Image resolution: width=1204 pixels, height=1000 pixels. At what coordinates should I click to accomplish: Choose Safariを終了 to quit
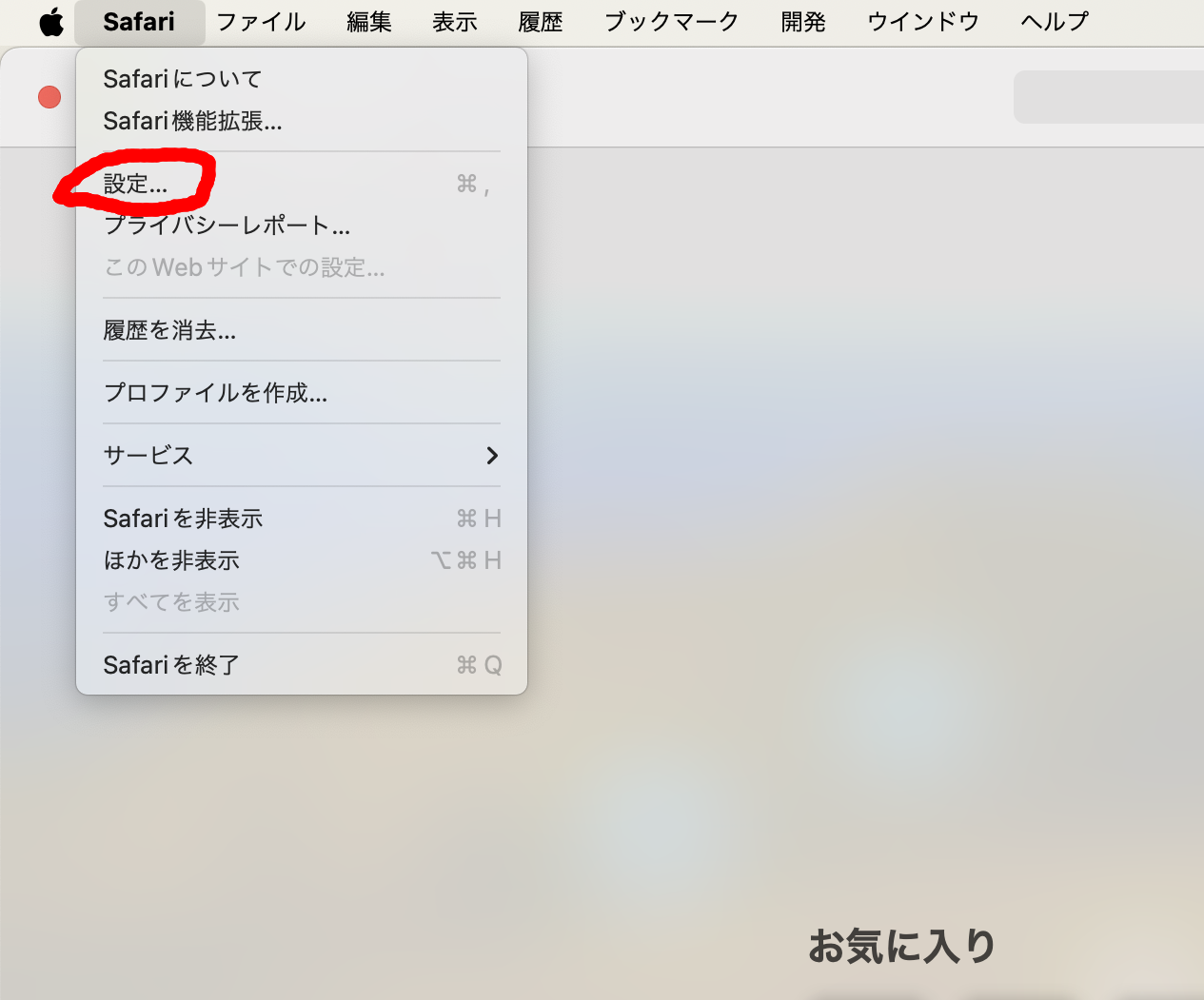pos(302,665)
